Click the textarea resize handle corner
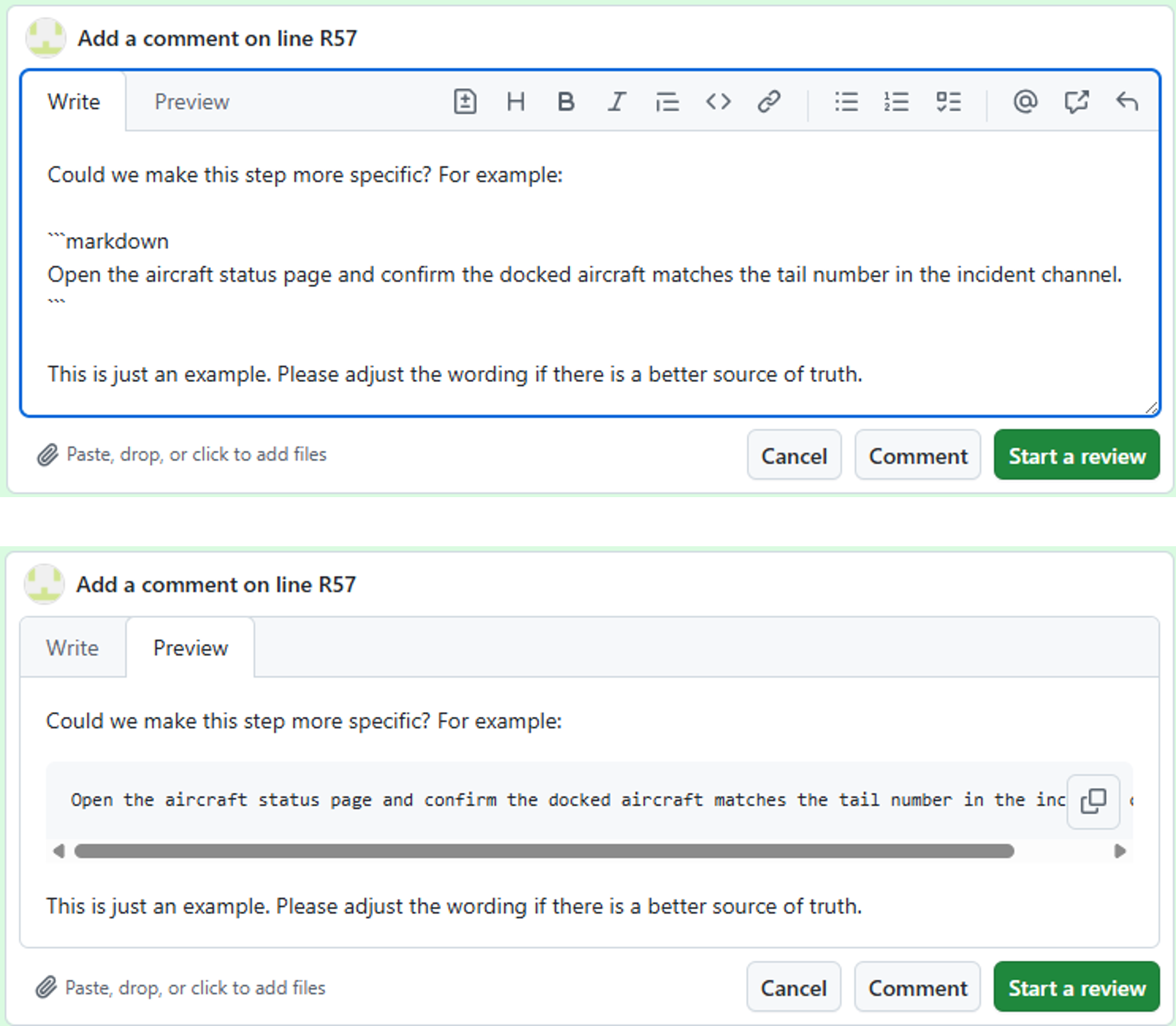Viewport: 1176px width, 1026px height. [x=1151, y=408]
